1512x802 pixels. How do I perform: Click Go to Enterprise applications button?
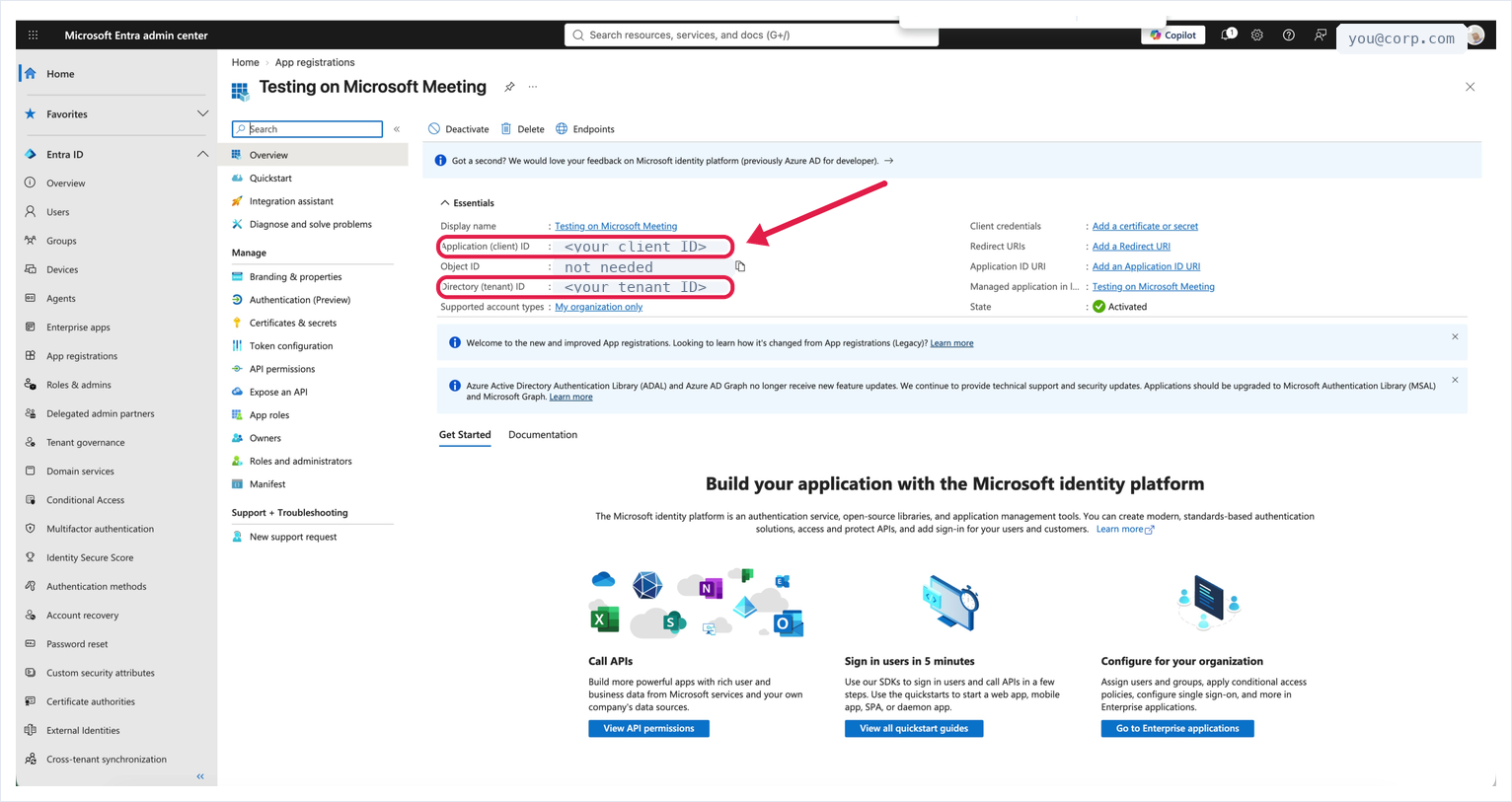point(1177,729)
